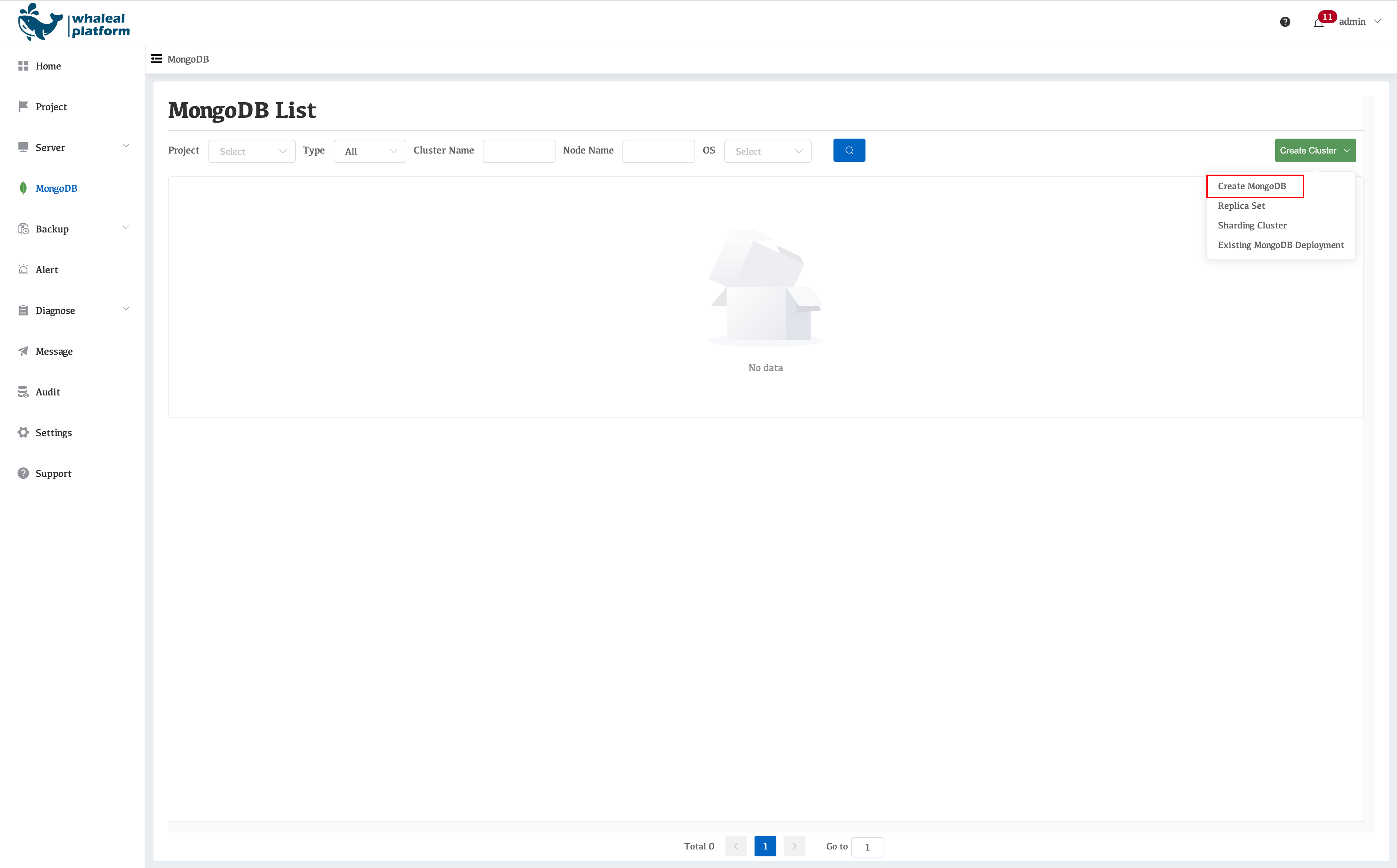
Task: Open the OS select dropdown
Action: click(767, 151)
